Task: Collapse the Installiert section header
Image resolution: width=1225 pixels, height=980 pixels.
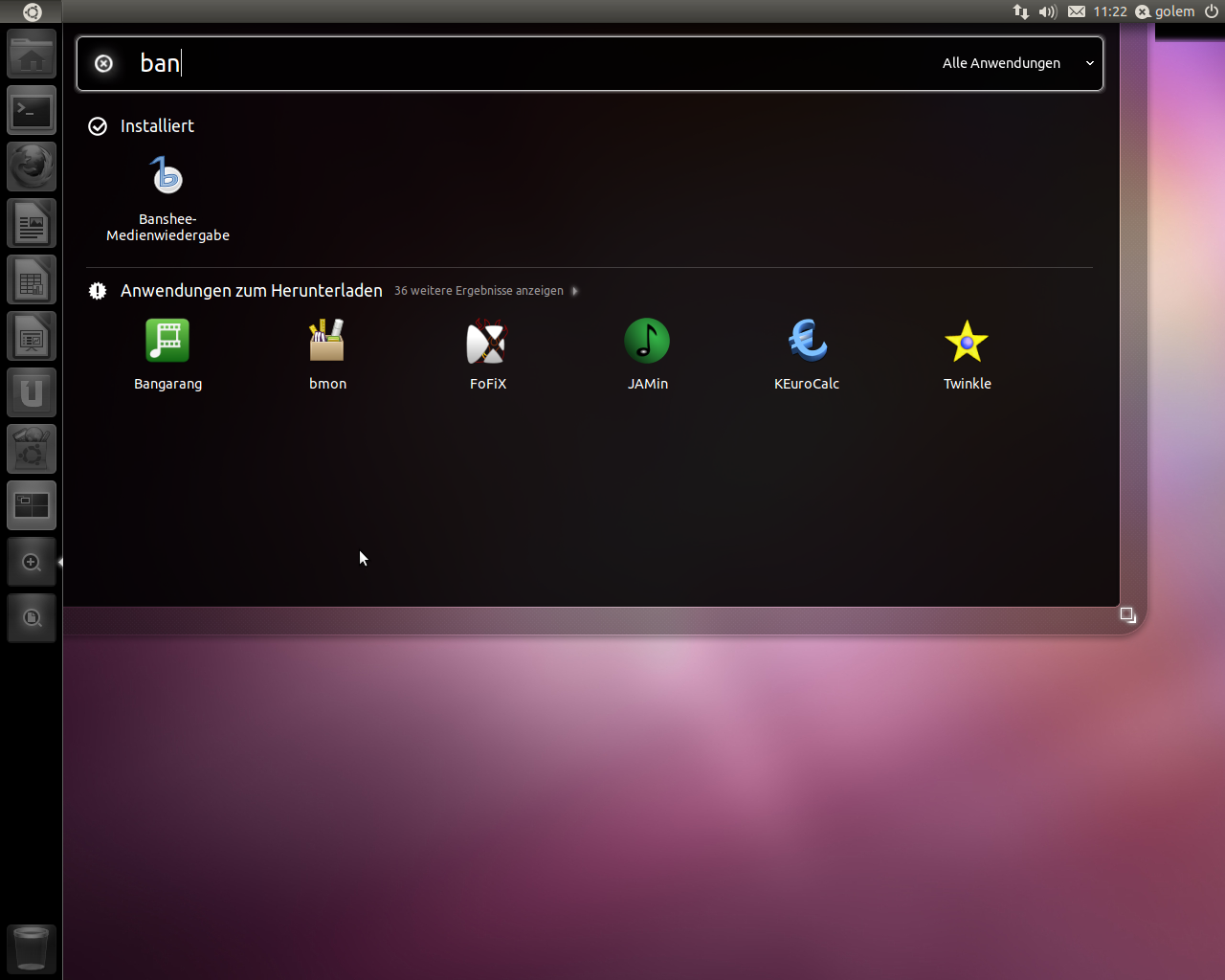Action: tap(157, 126)
